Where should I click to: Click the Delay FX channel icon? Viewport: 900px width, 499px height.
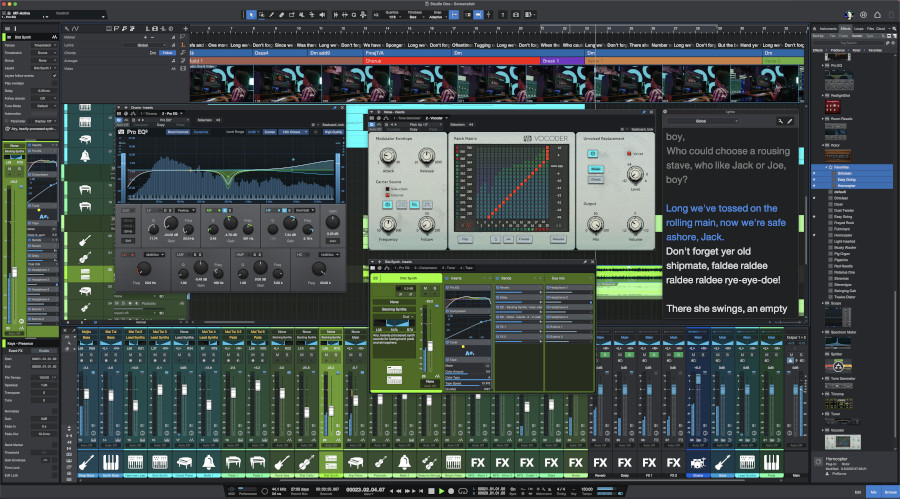coord(624,462)
